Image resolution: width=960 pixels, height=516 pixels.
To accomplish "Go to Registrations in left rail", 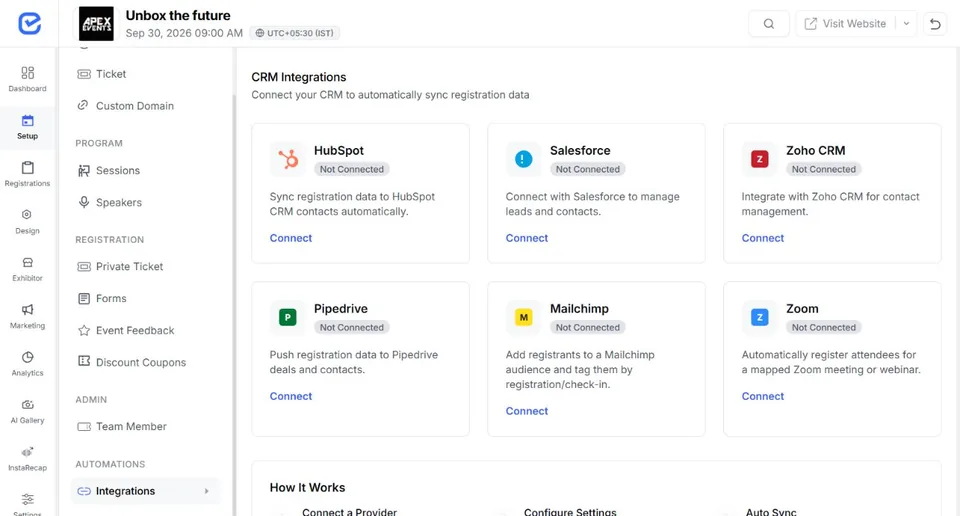I will (x=27, y=174).
